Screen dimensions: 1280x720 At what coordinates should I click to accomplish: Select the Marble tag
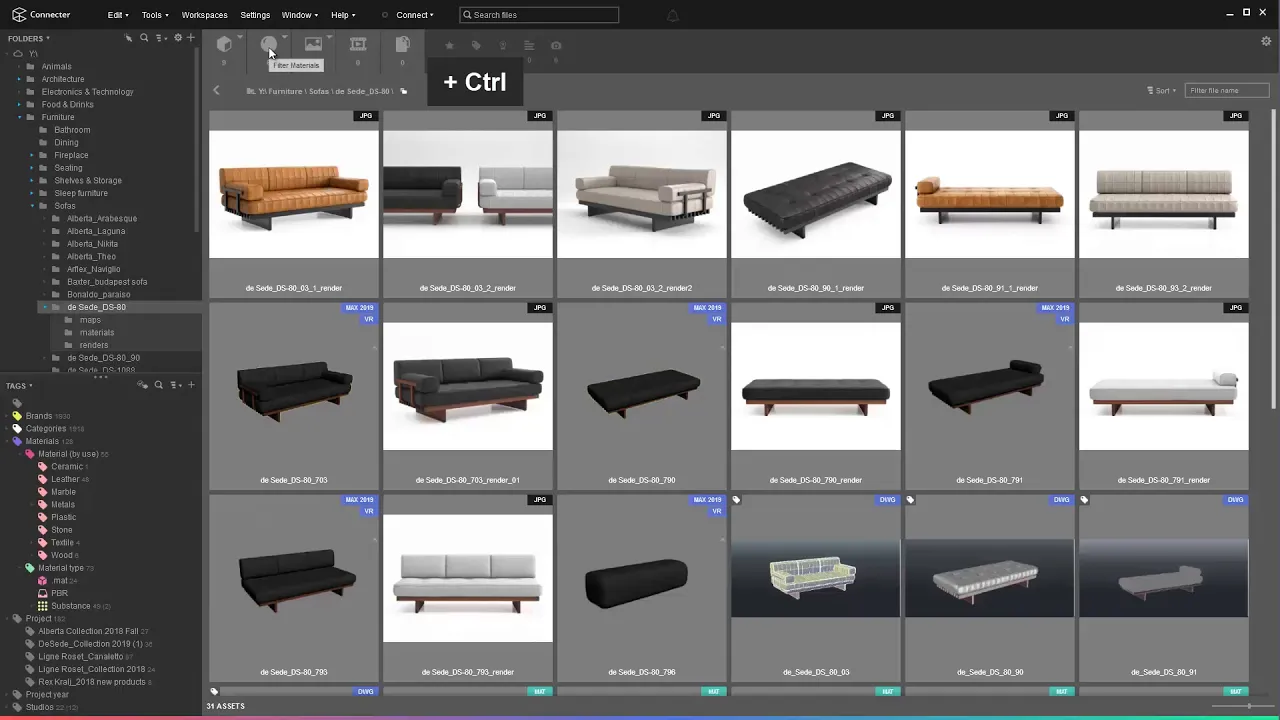tap(63, 492)
